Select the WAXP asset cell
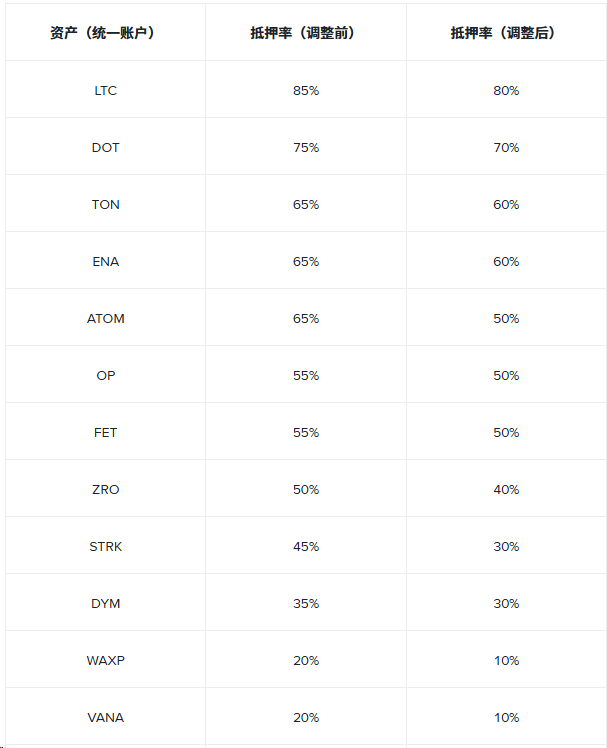607x748 pixels. pos(105,660)
